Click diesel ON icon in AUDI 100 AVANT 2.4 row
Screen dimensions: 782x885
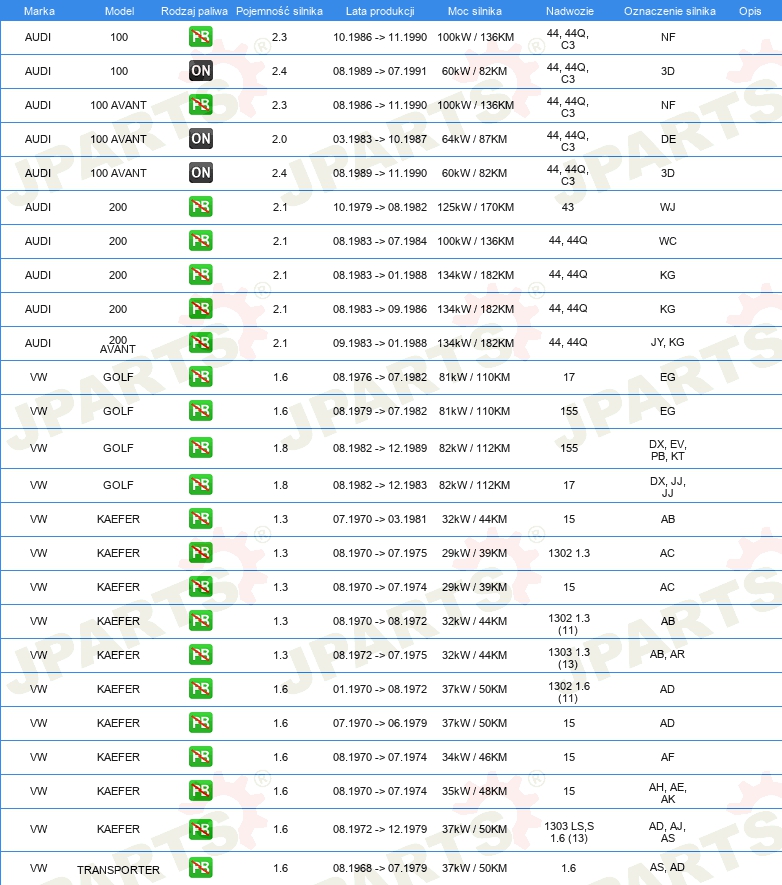click(x=201, y=173)
